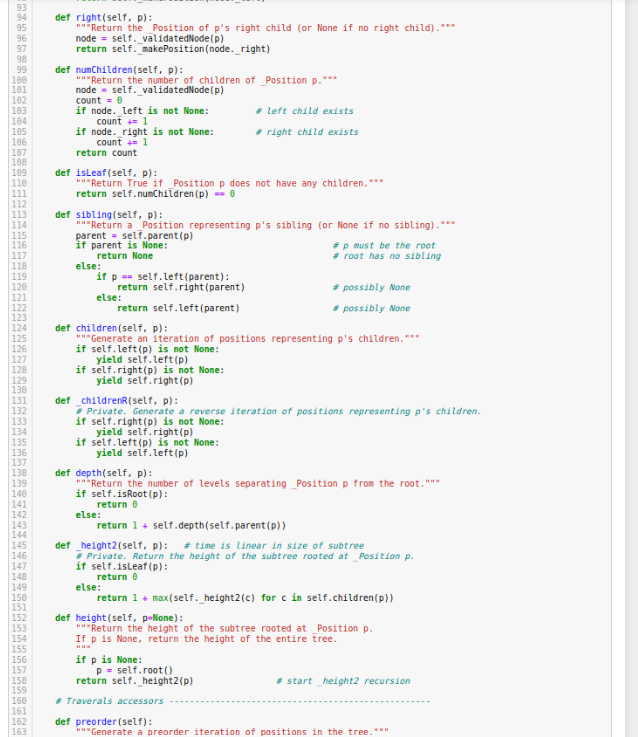Select the comment '# left child exists'
The width and height of the screenshot is (638, 737).
[305, 111]
